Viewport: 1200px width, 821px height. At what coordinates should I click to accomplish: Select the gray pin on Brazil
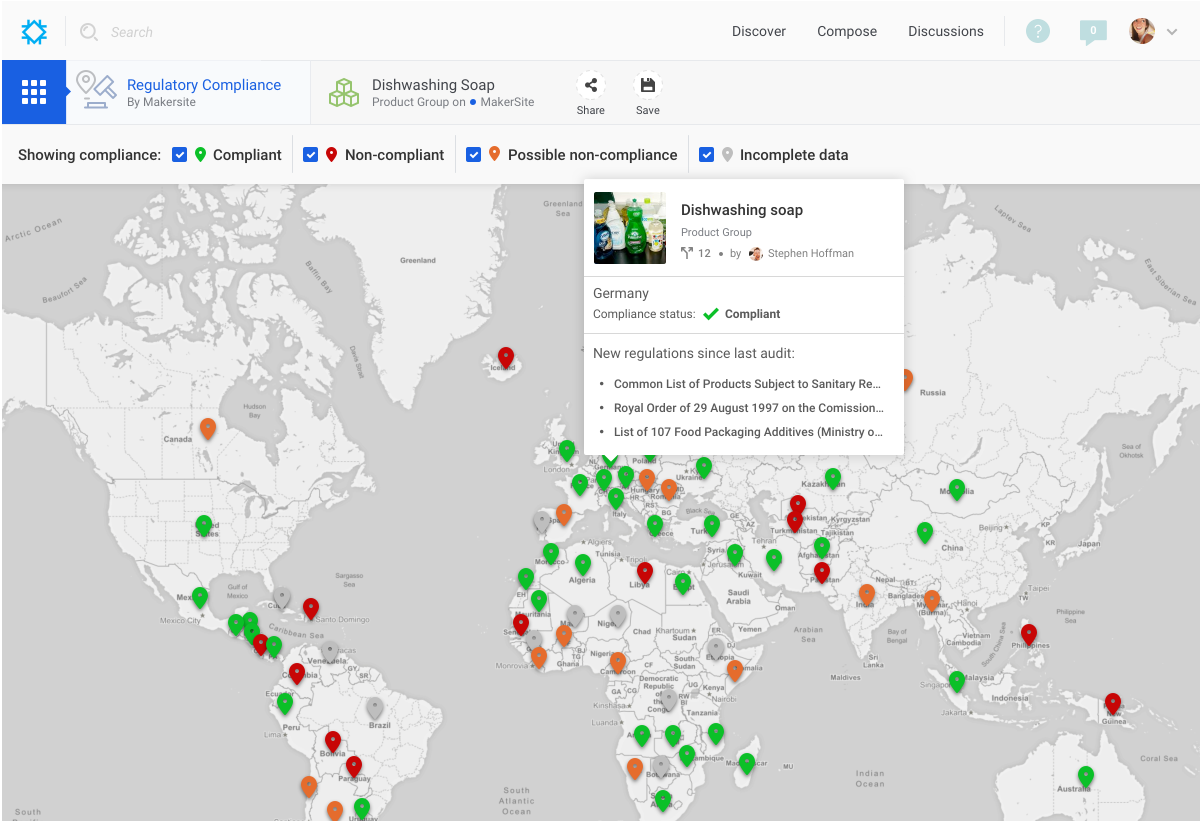375,708
